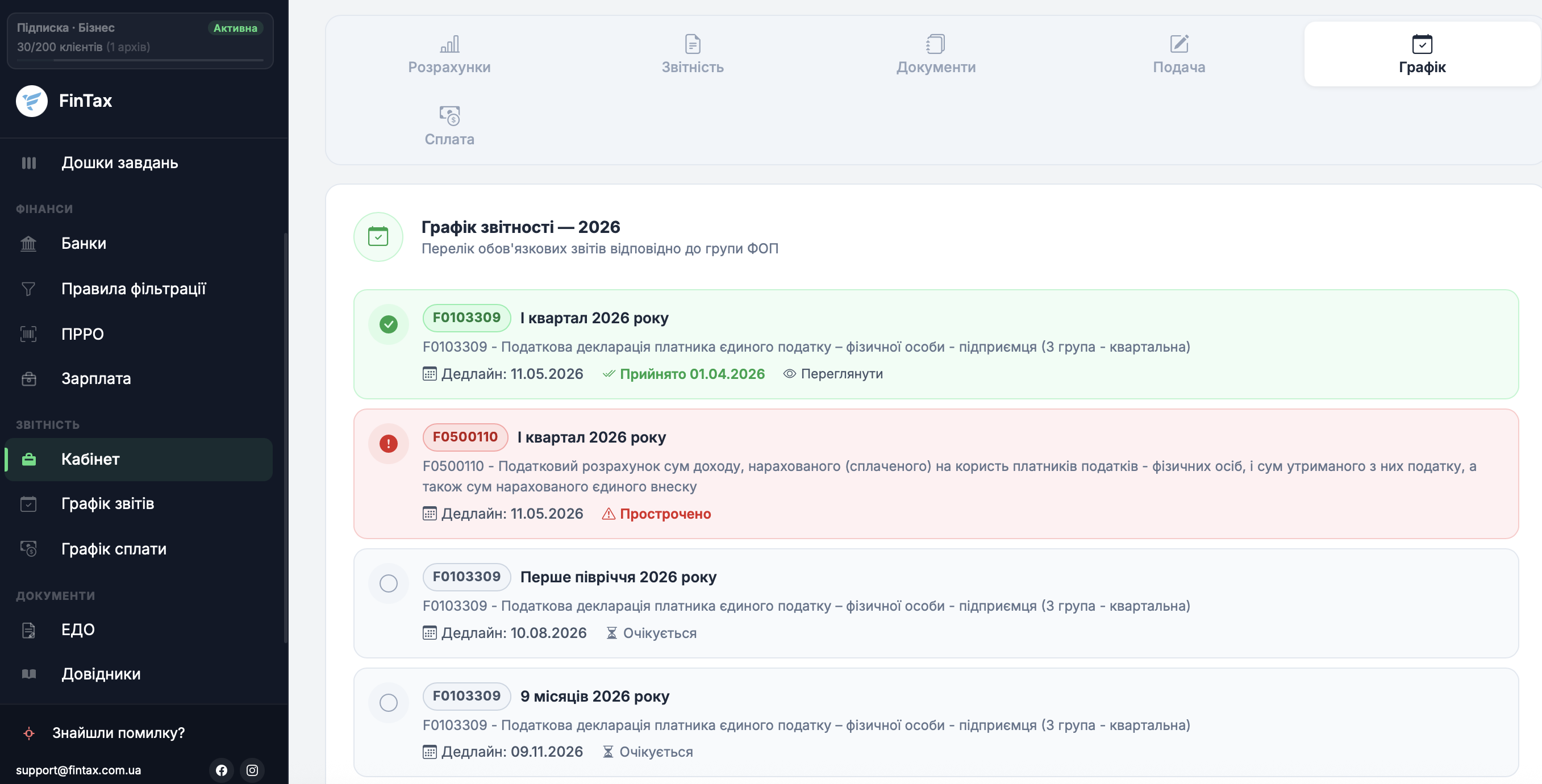Click the eye icon next to Переглянути

tap(790, 374)
